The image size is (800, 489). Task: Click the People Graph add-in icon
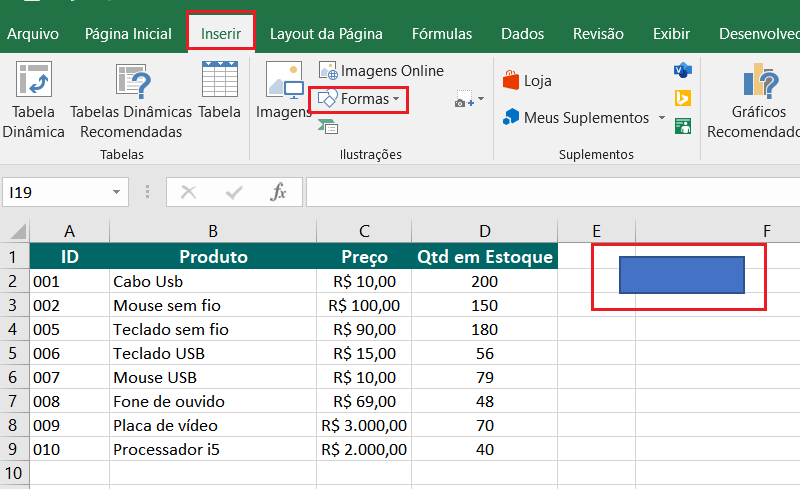coord(683,125)
